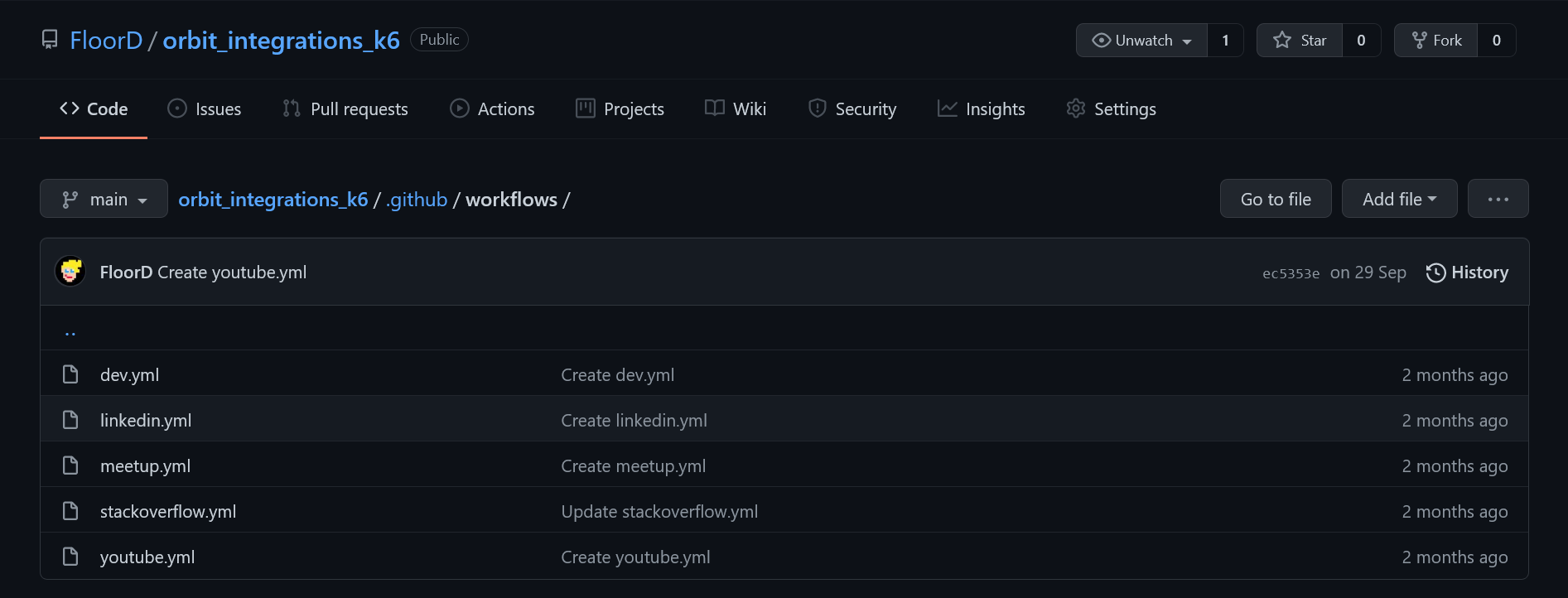Open latest commit message Create youtube.yml in header
The image size is (1568, 598).
(232, 272)
